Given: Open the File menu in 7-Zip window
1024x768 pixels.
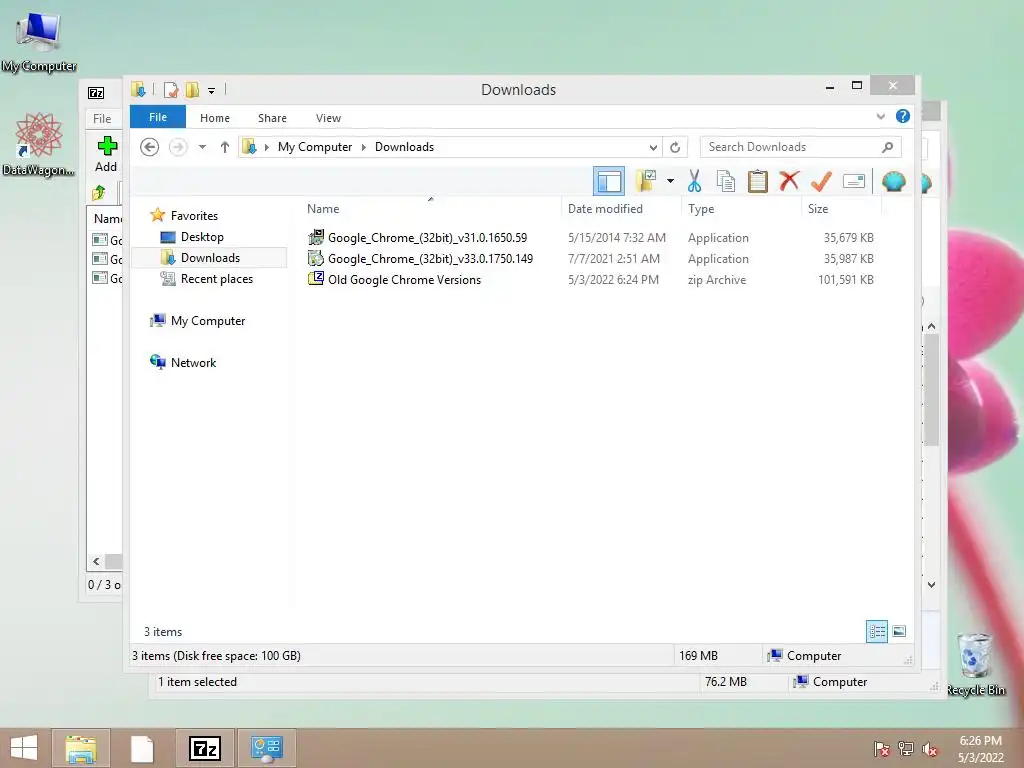Looking at the screenshot, I should tap(102, 118).
